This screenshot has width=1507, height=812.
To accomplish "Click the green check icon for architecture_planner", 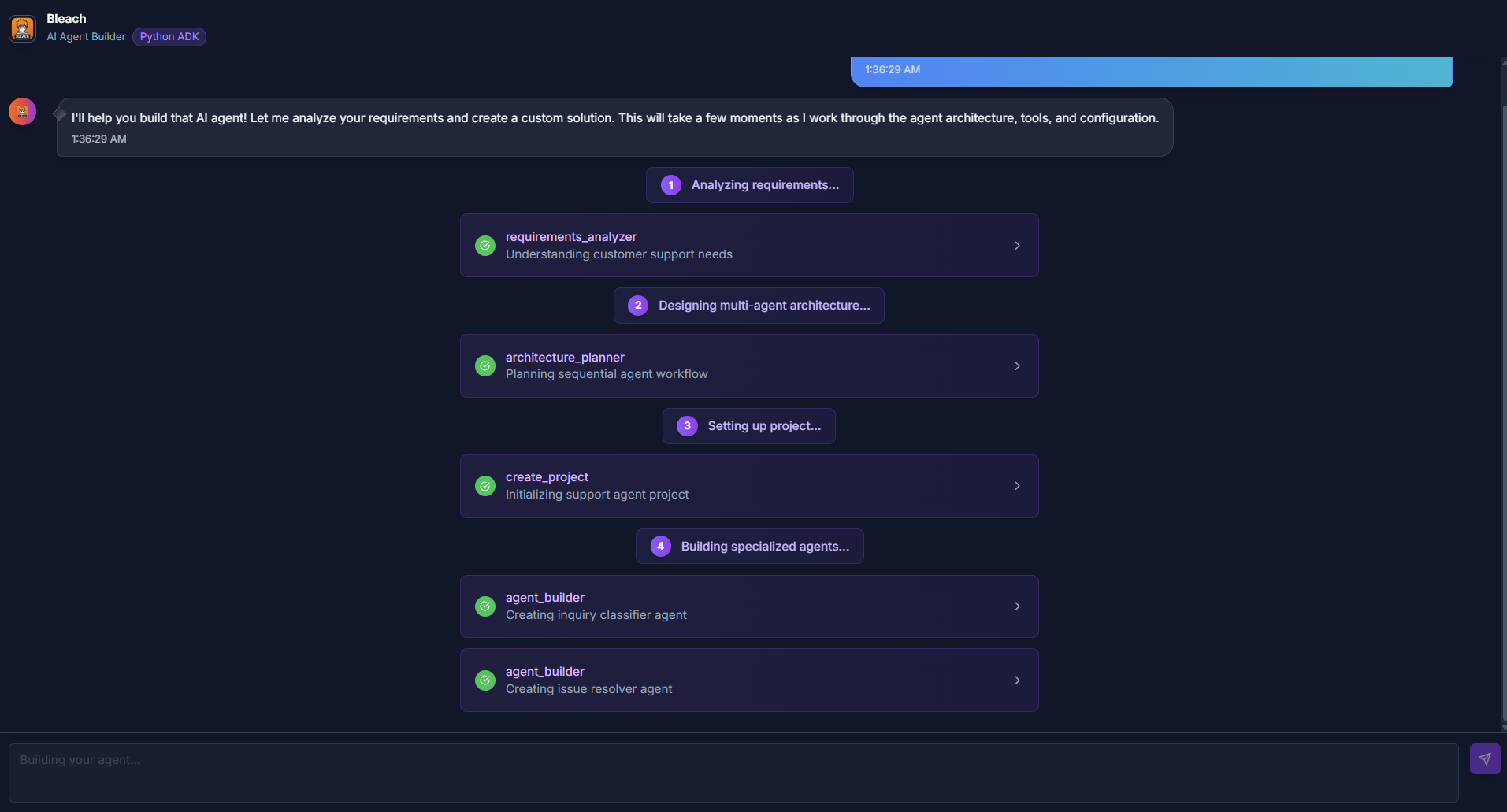I will pos(485,366).
